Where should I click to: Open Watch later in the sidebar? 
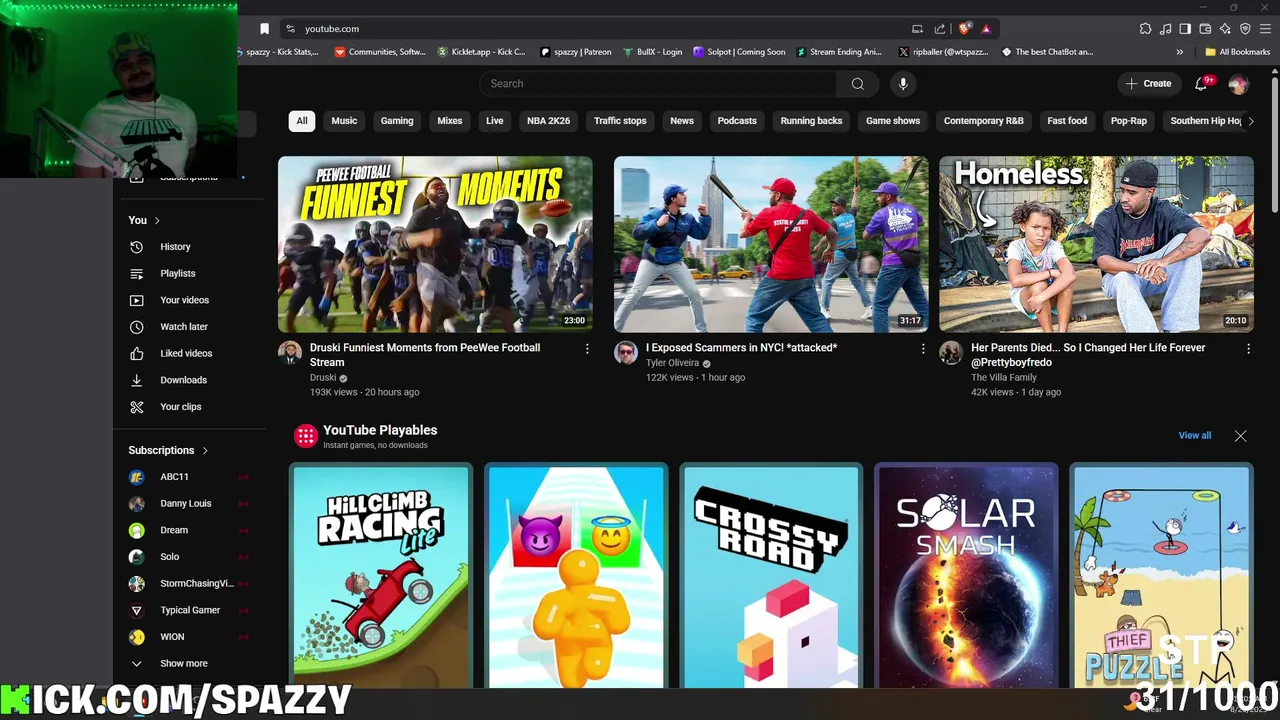[x=185, y=327]
